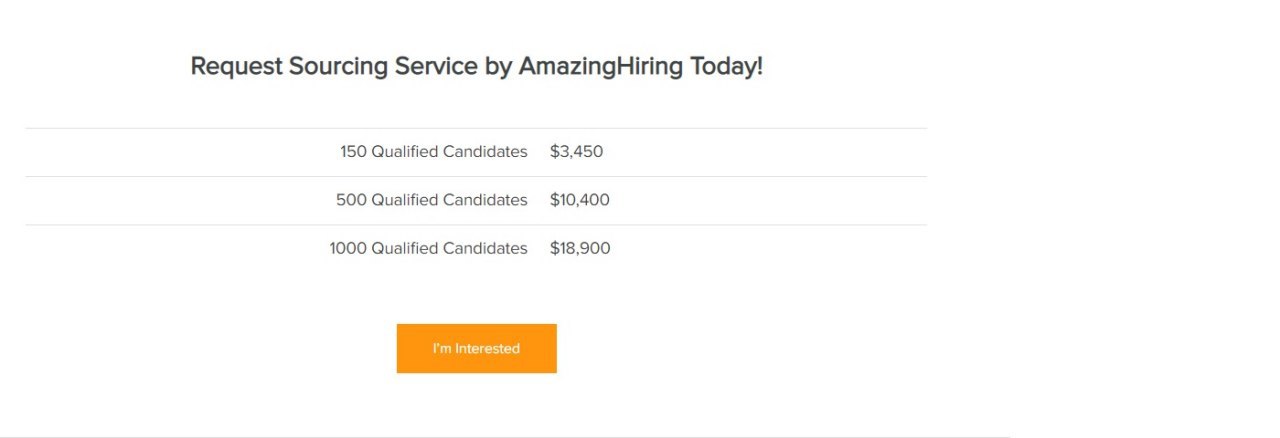This screenshot has width=1280, height=438.
Task: Click the 500 Qualified Candidates label
Action: coord(432,200)
